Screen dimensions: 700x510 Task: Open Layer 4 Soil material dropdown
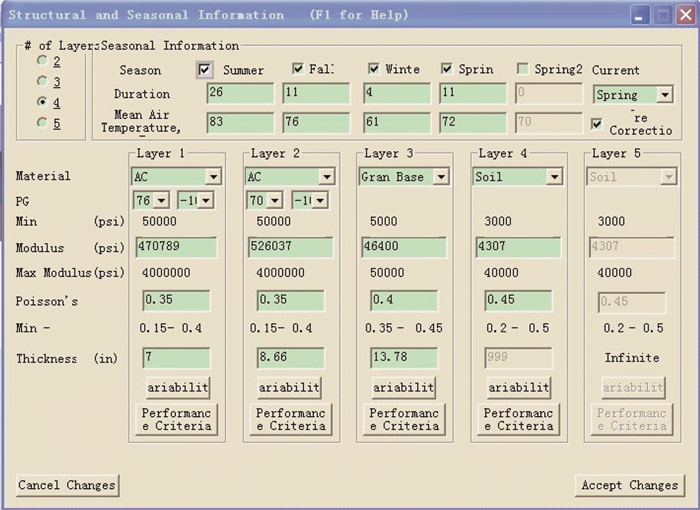tap(554, 177)
